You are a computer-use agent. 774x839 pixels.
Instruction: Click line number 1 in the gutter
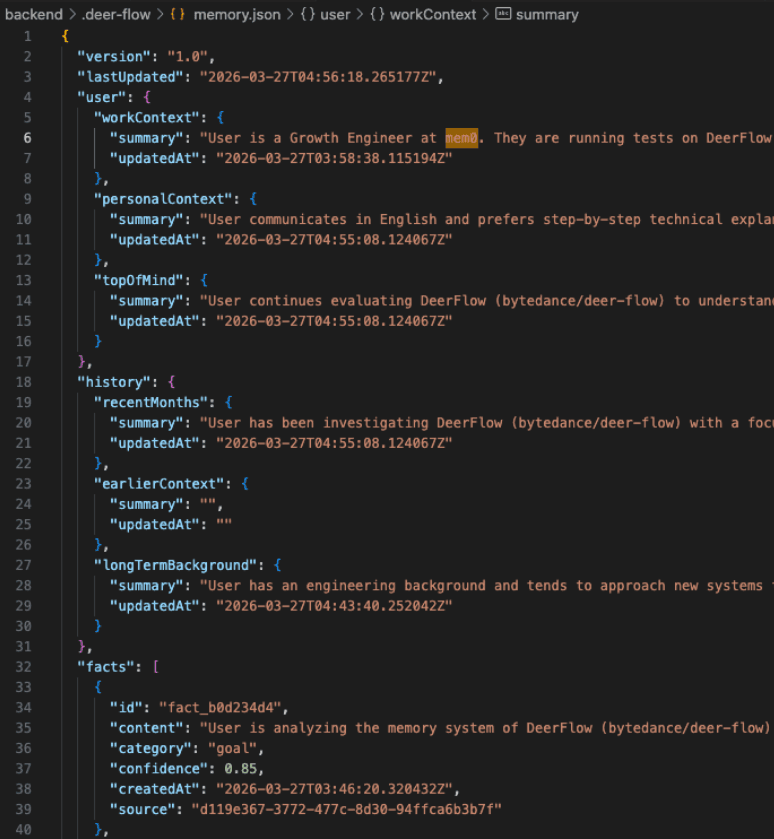click(27, 36)
